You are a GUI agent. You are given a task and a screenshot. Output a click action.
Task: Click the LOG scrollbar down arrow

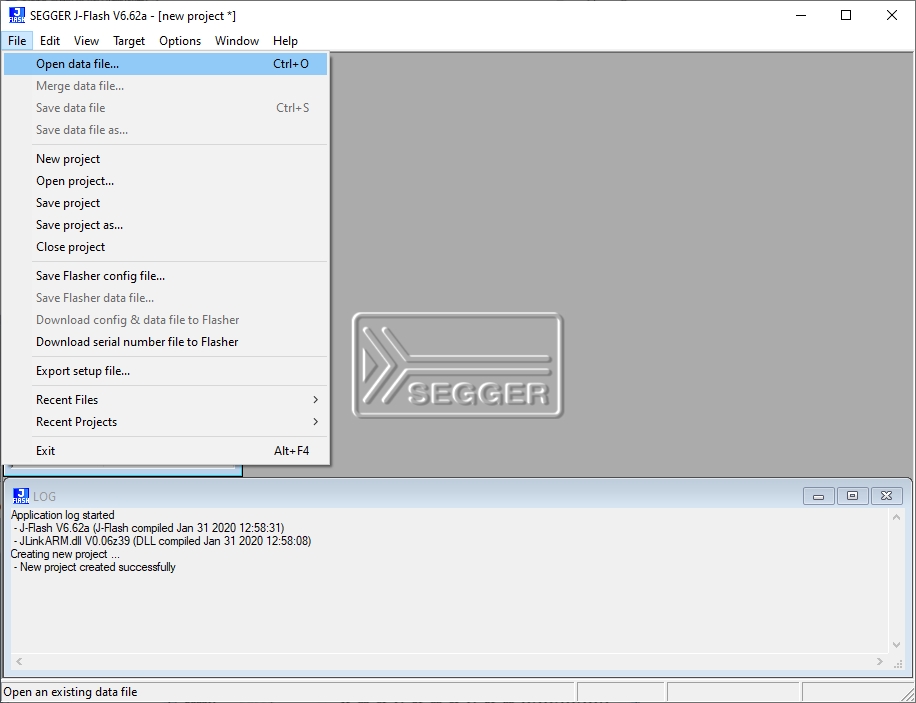pos(897,645)
